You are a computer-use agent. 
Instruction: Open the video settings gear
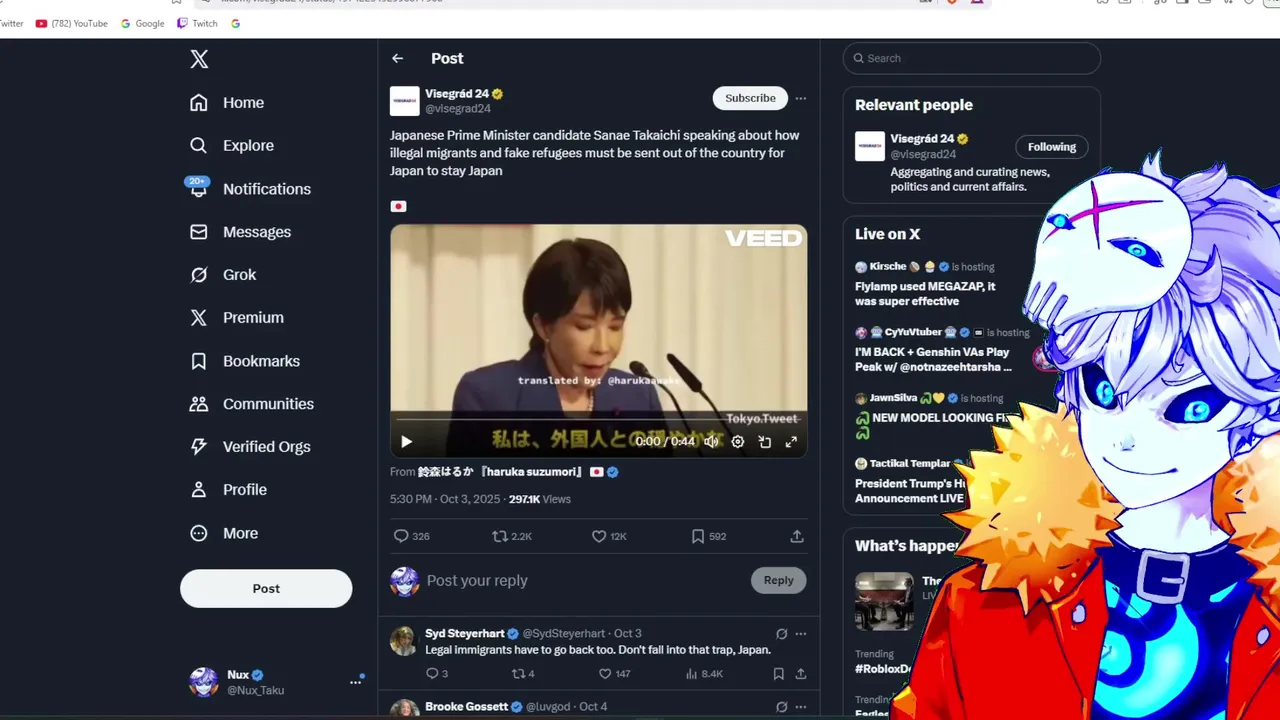(x=738, y=441)
